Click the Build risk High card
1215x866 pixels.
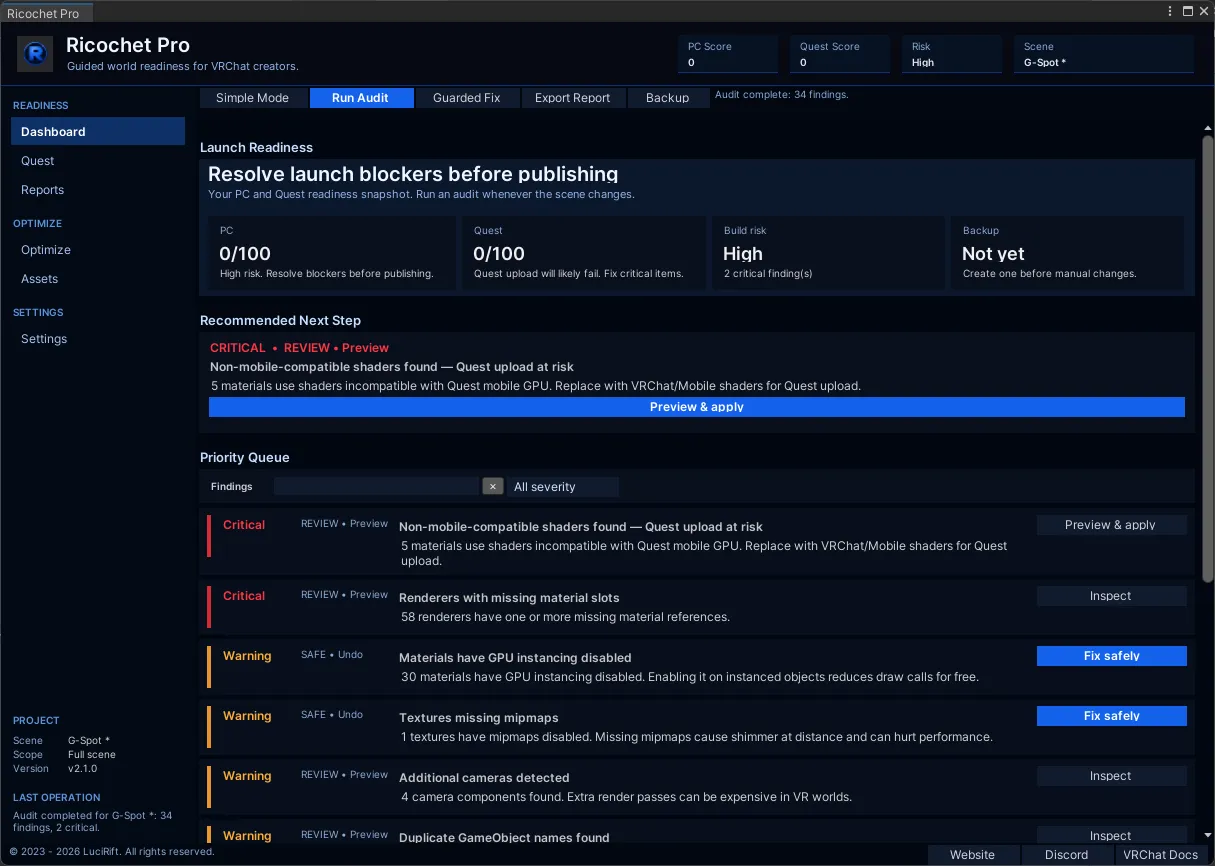click(x=828, y=253)
